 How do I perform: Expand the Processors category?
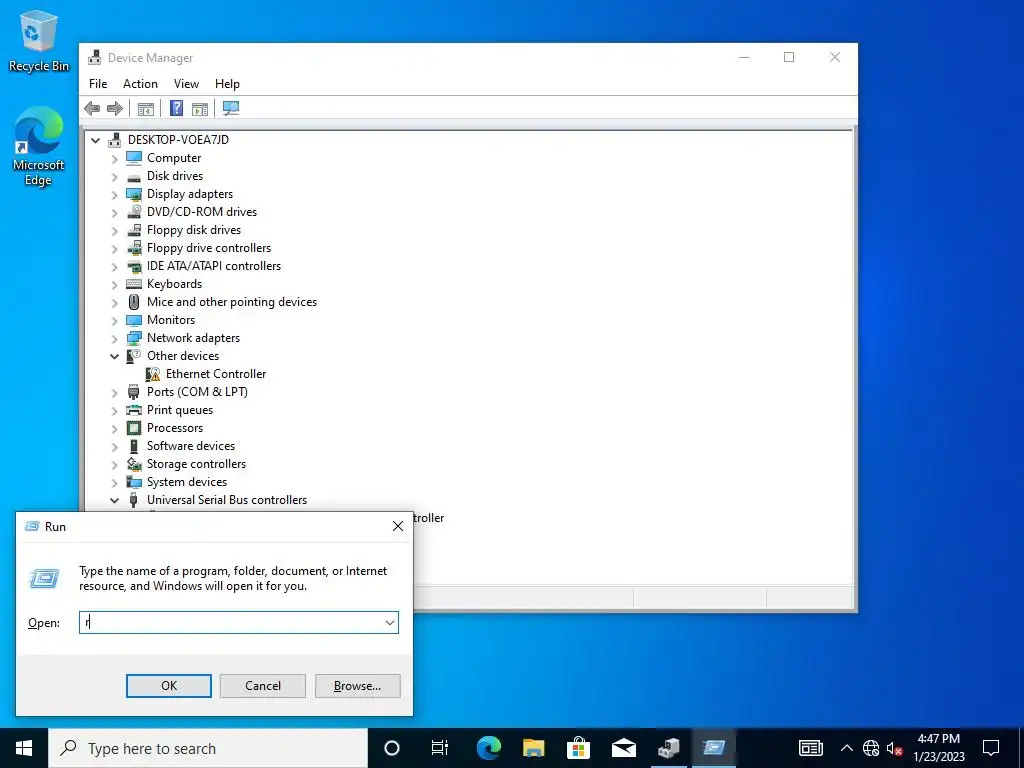114,429
